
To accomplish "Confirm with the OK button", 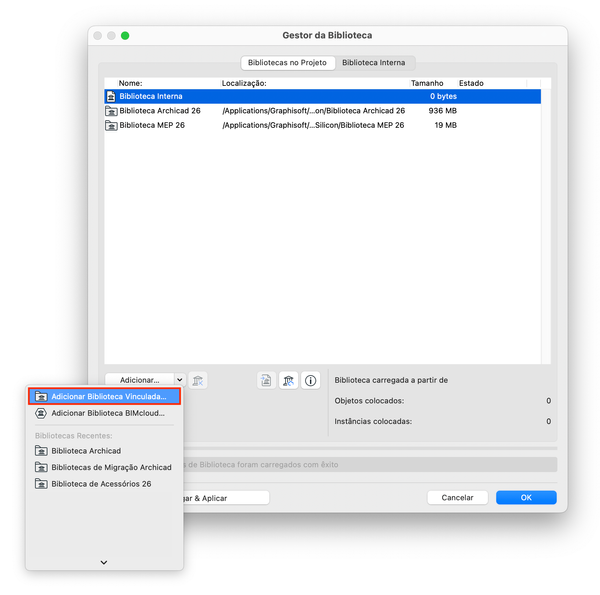I will [526, 497].
